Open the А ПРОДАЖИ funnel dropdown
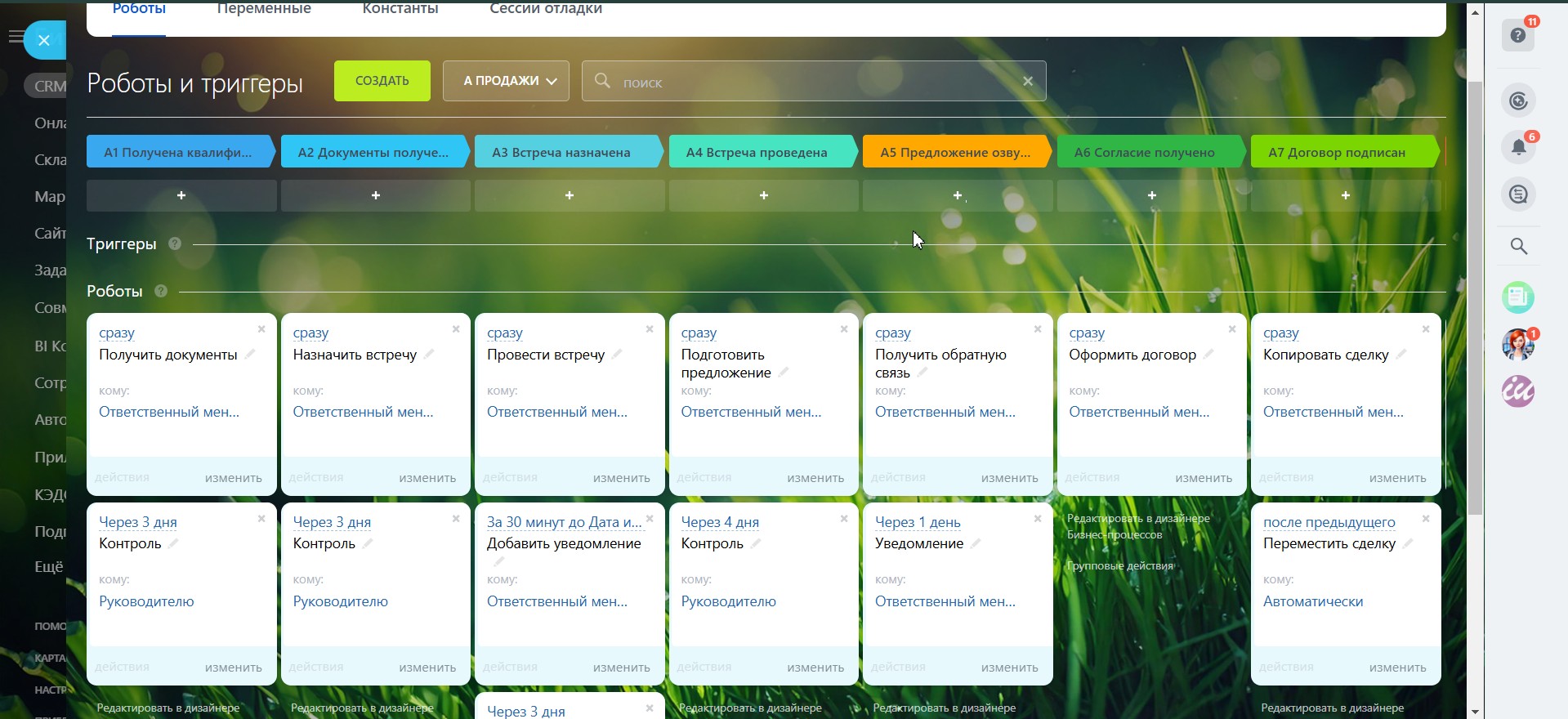The height and width of the screenshot is (719, 1568). (506, 81)
